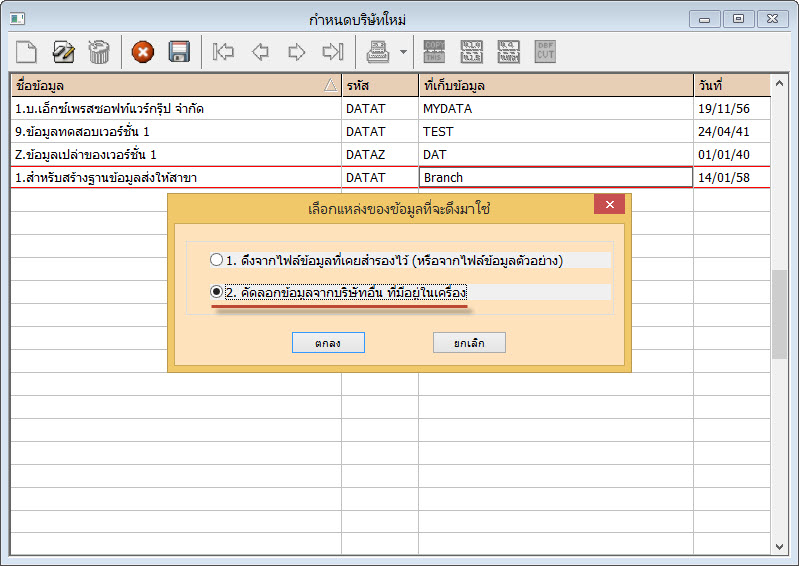Select option 2 คัดลอกข้อมูลจากบริษัทอื่น

pyautogui.click(x=217, y=292)
